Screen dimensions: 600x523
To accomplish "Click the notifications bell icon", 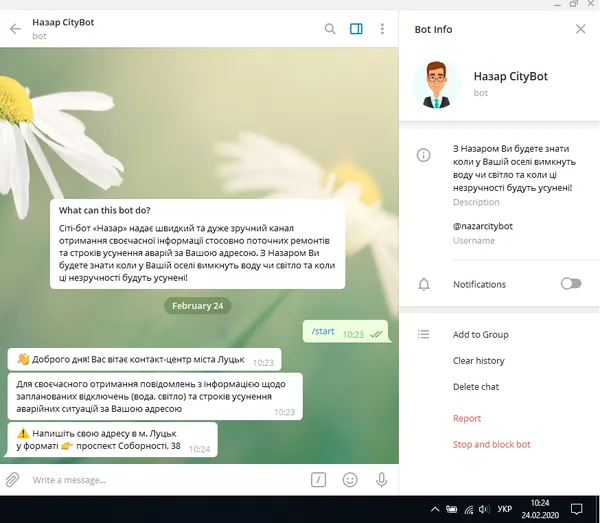I will [x=424, y=284].
